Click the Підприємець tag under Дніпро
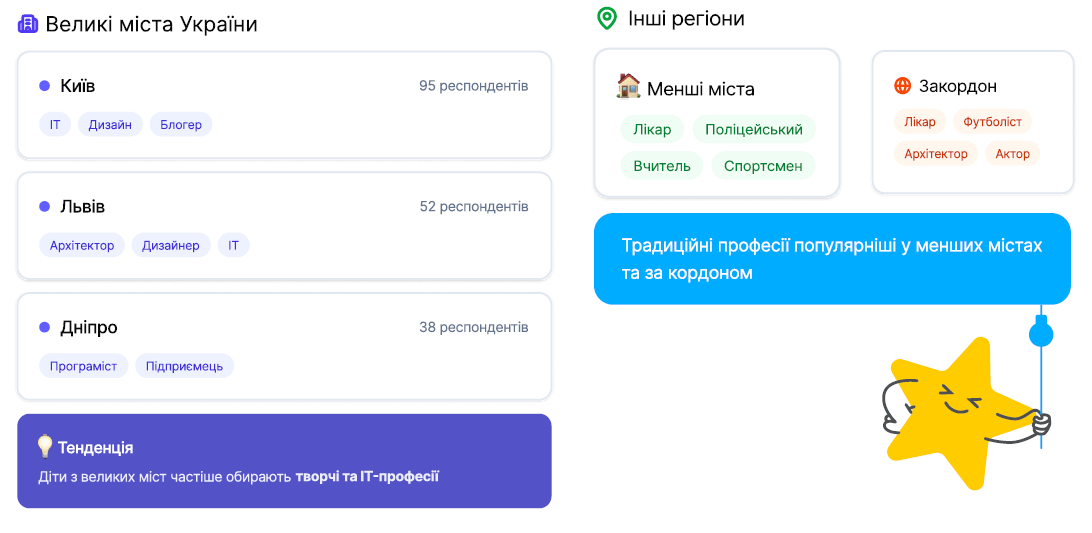The image size is (1092, 533). coord(184,366)
